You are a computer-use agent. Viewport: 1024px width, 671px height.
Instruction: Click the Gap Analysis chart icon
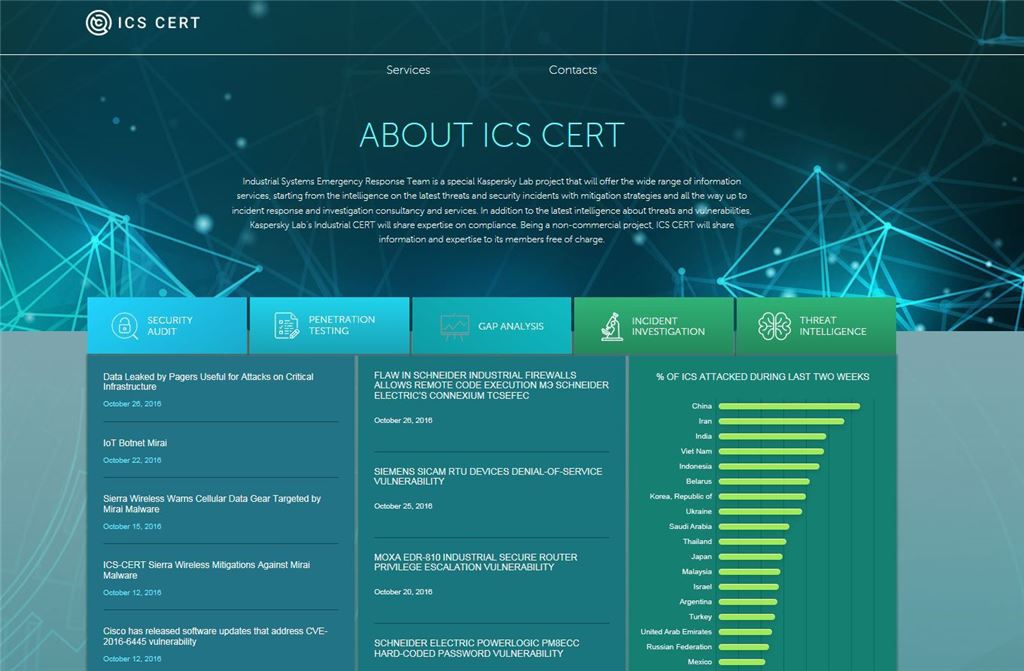[x=454, y=327]
